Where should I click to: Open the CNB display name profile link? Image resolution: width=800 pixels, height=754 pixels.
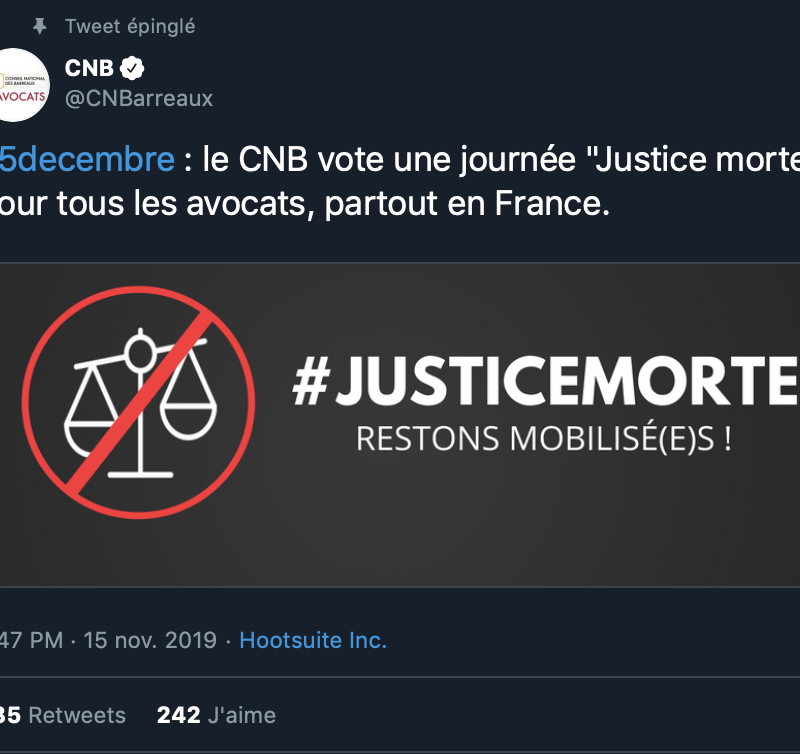pos(89,69)
